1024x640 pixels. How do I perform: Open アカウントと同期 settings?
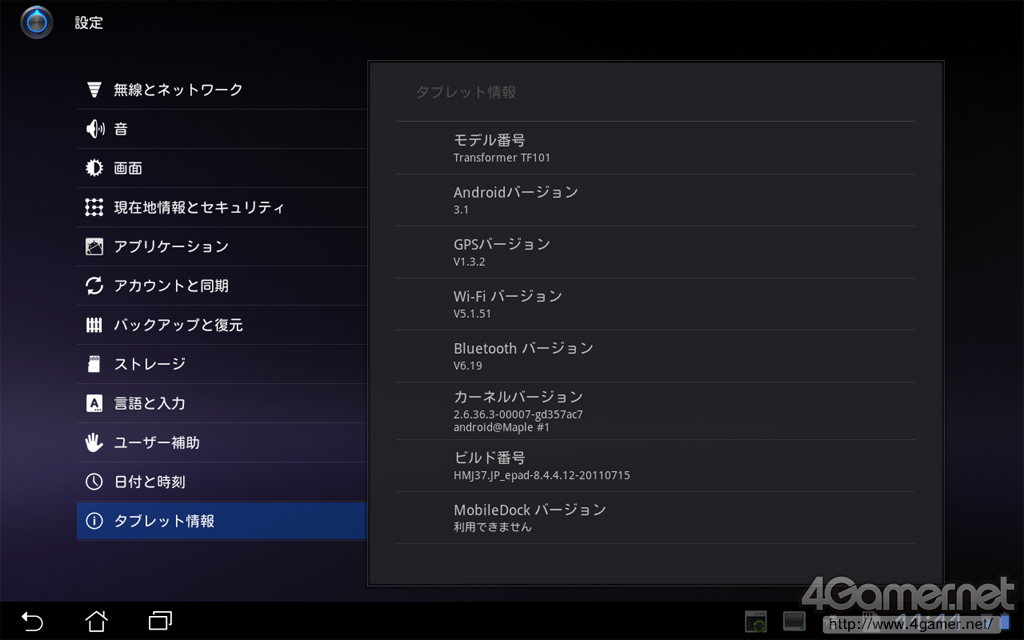[221, 285]
